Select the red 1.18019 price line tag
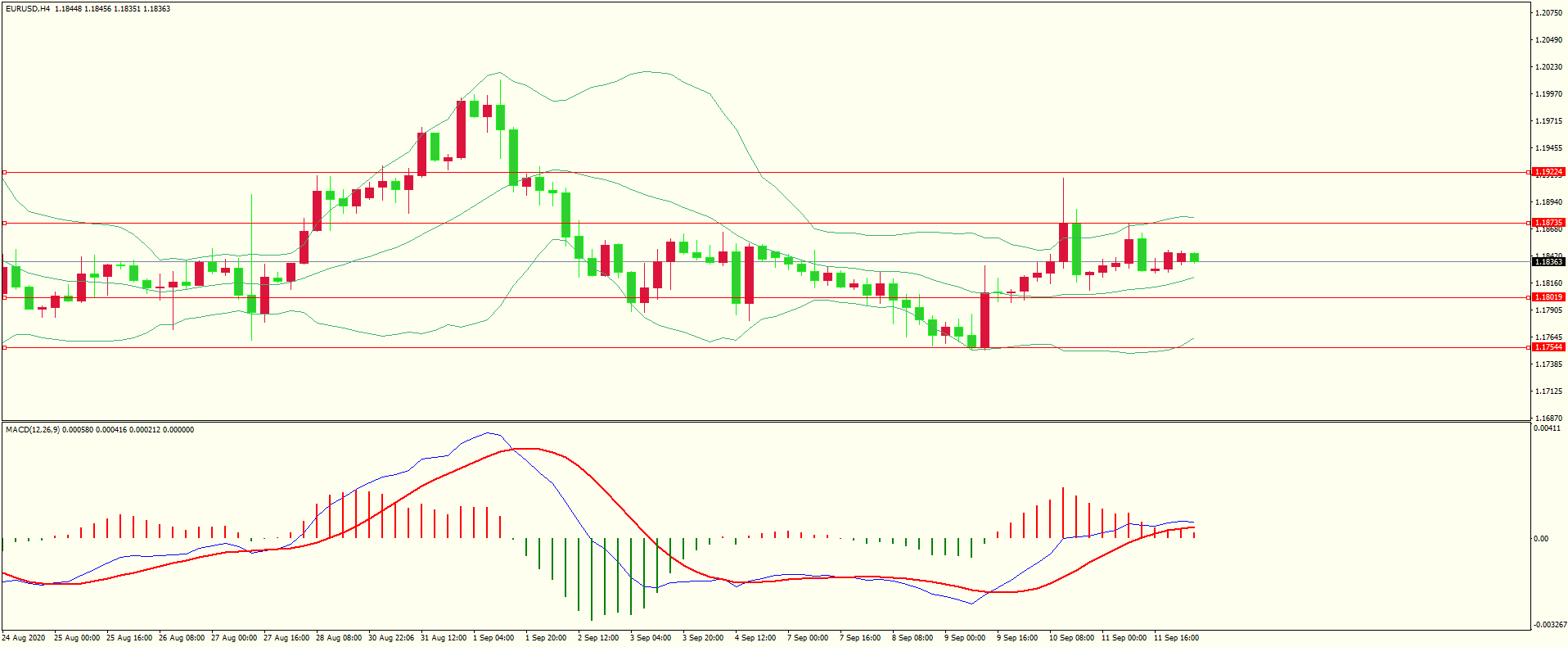 click(x=1548, y=297)
